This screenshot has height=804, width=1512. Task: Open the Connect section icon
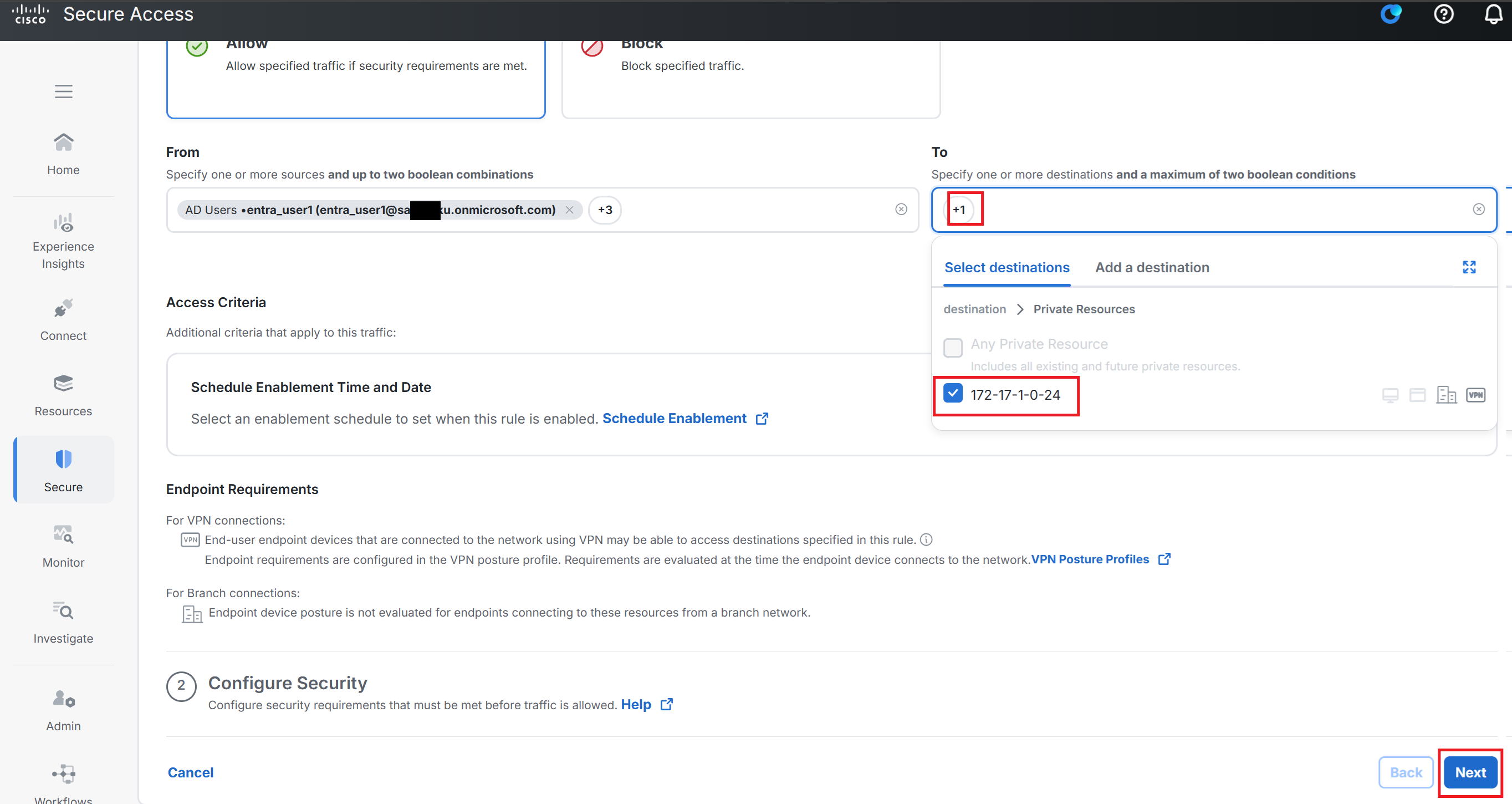63,308
